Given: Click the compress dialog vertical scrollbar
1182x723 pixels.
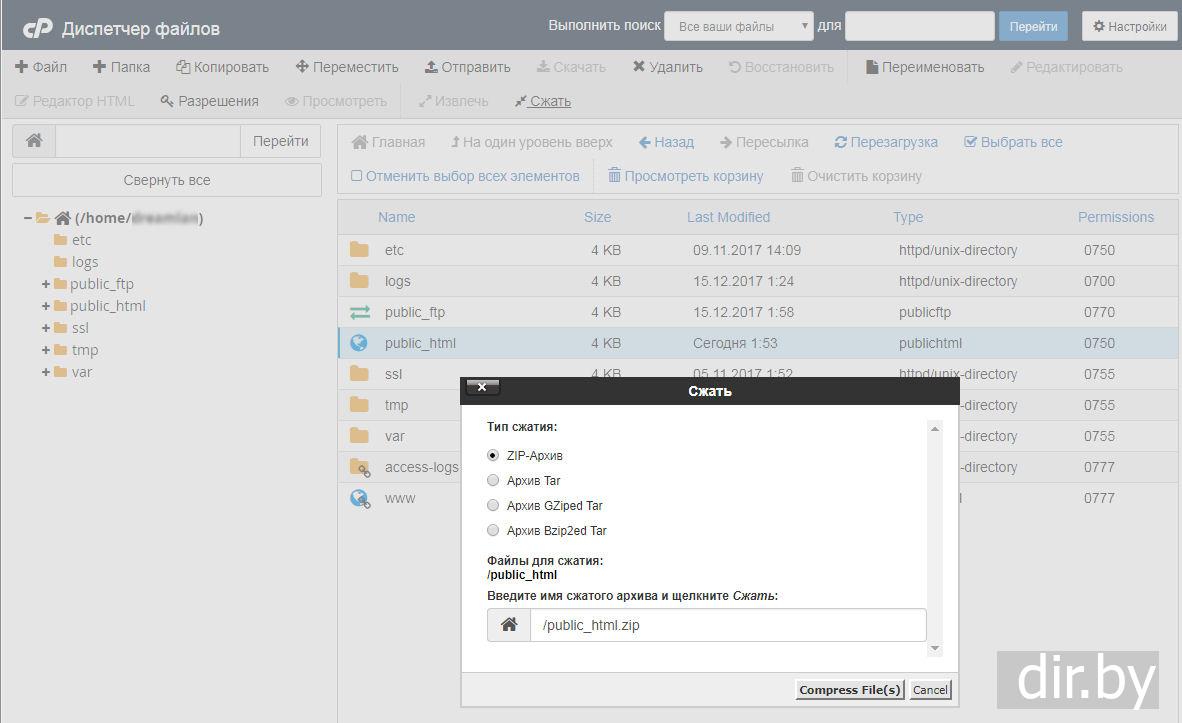Looking at the screenshot, I should click(935, 538).
